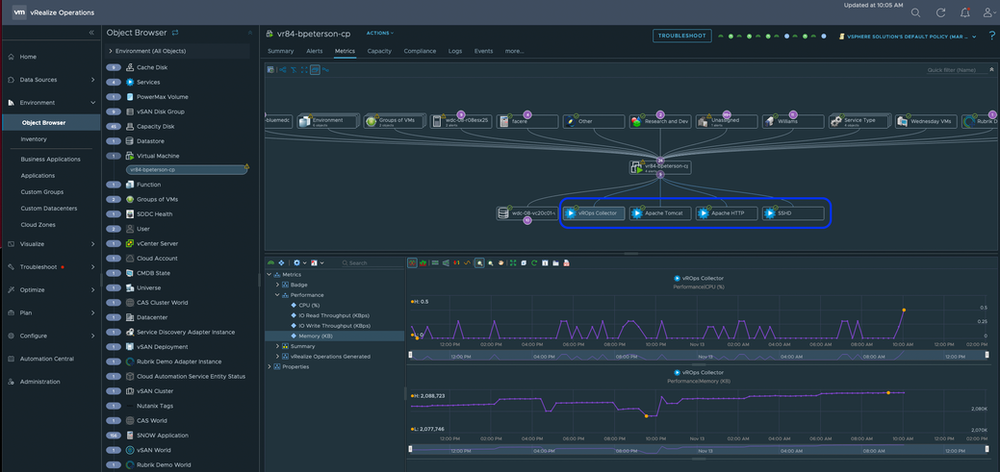Screen dimensions: 1000x472
Task: Collapse the left navigation with the double chevron
Action: pyautogui.click(x=91, y=33)
